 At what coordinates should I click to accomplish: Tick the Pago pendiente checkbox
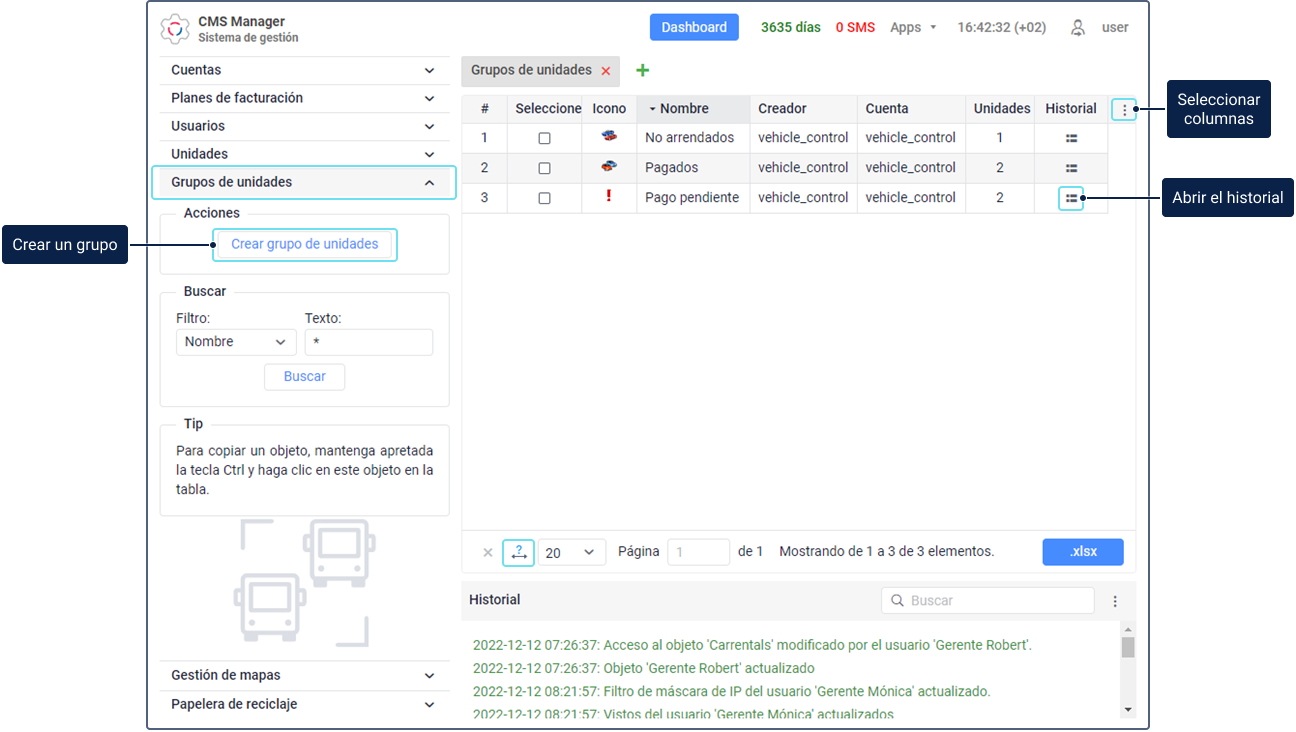(x=544, y=198)
